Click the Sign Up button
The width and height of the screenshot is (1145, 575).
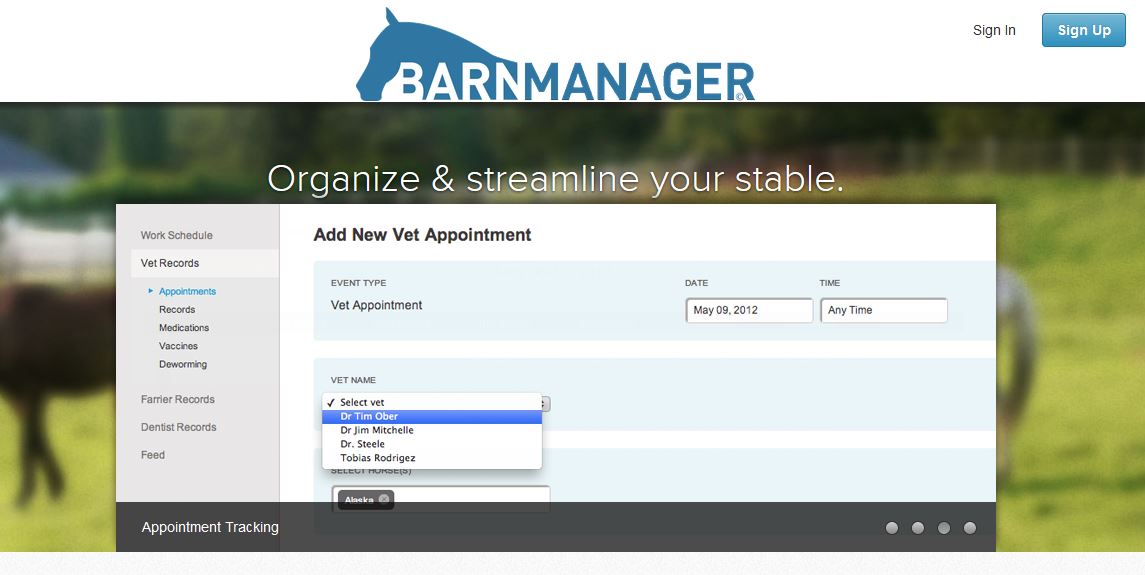[x=1084, y=30]
